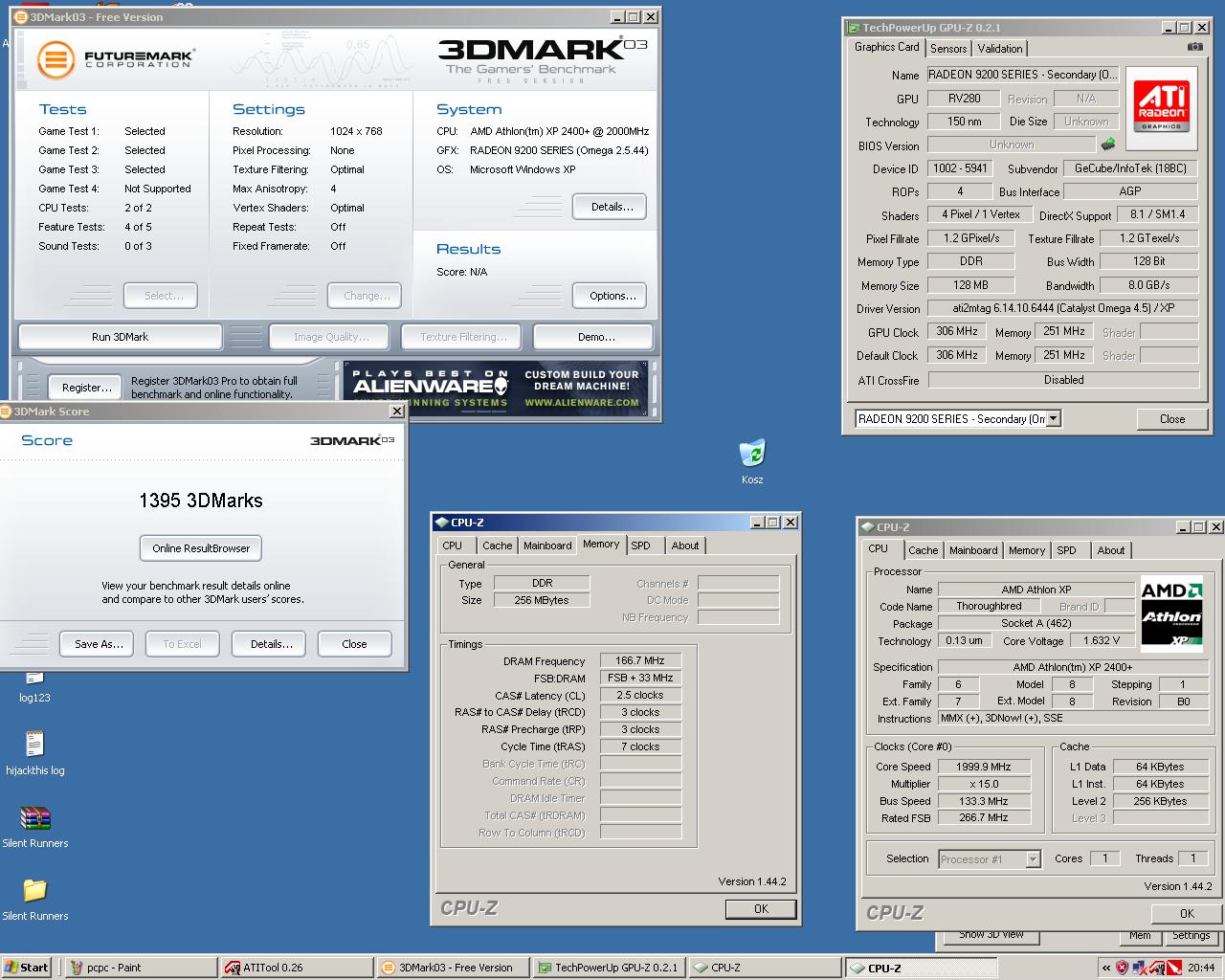The image size is (1225, 980).
Task: Click the red shield security tray icon
Action: pos(1122,968)
